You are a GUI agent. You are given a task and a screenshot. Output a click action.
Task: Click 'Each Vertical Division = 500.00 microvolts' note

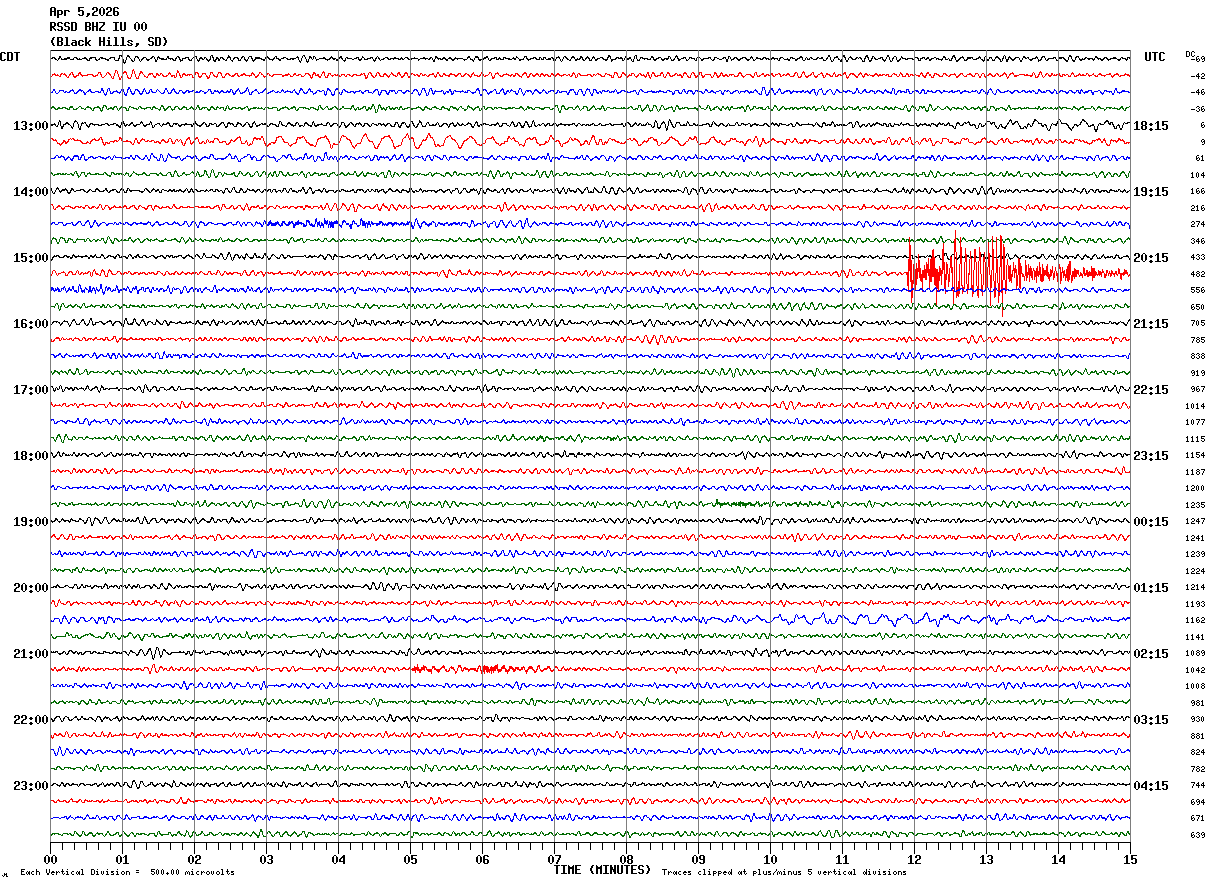pos(127,873)
